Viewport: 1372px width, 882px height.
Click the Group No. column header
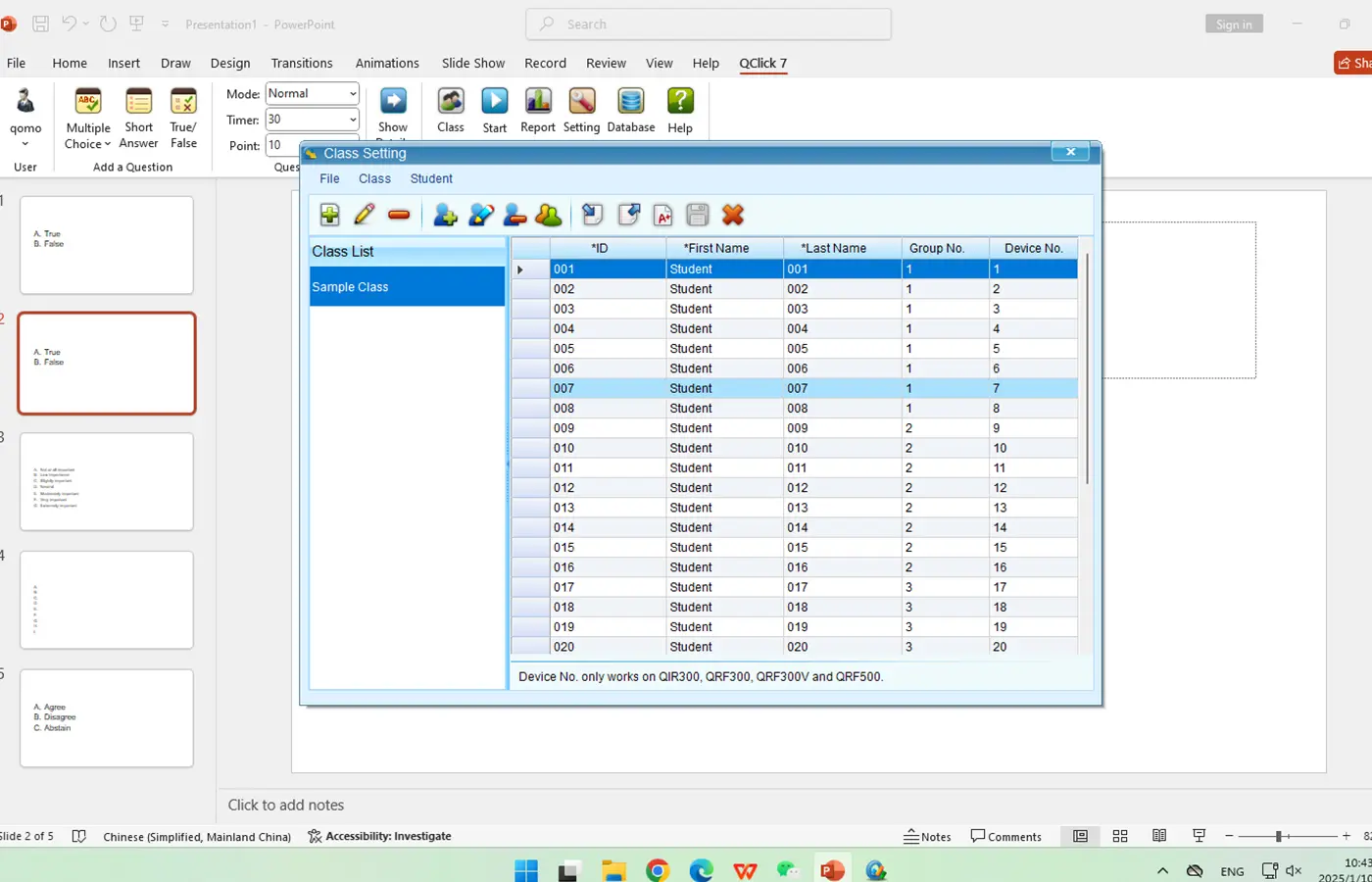(945, 248)
